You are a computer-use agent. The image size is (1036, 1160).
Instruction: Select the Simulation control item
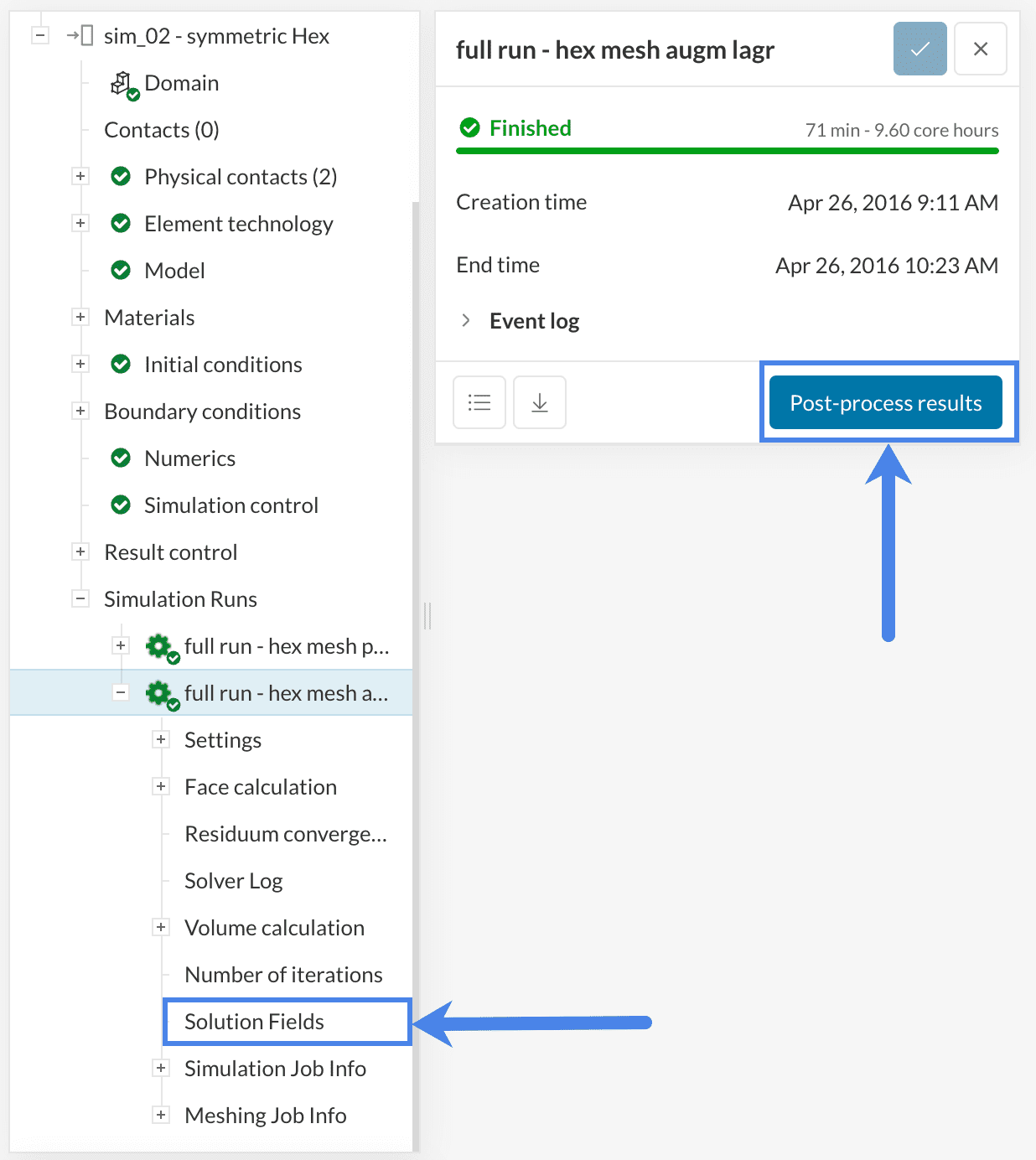(x=231, y=505)
